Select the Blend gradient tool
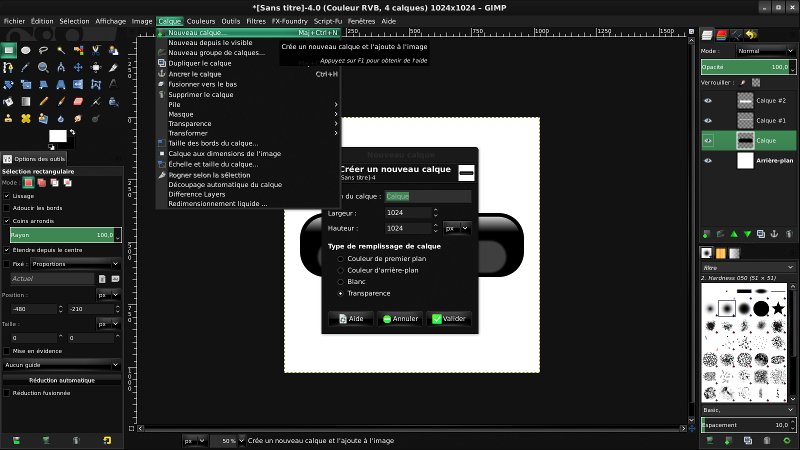 pos(26,102)
